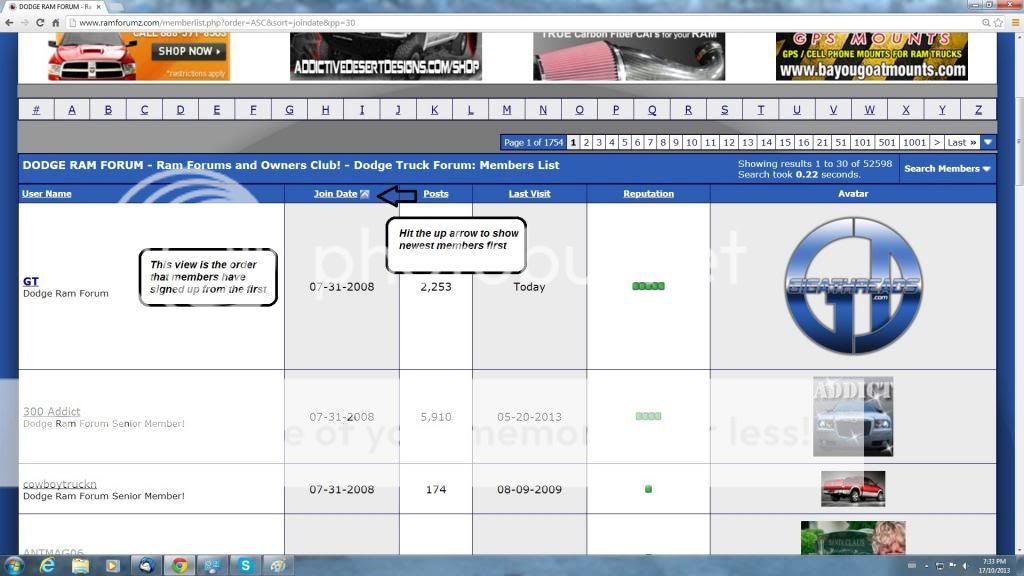Open the page navigation dropdown arrow
Viewport: 1024px width, 576px height.
[988, 142]
